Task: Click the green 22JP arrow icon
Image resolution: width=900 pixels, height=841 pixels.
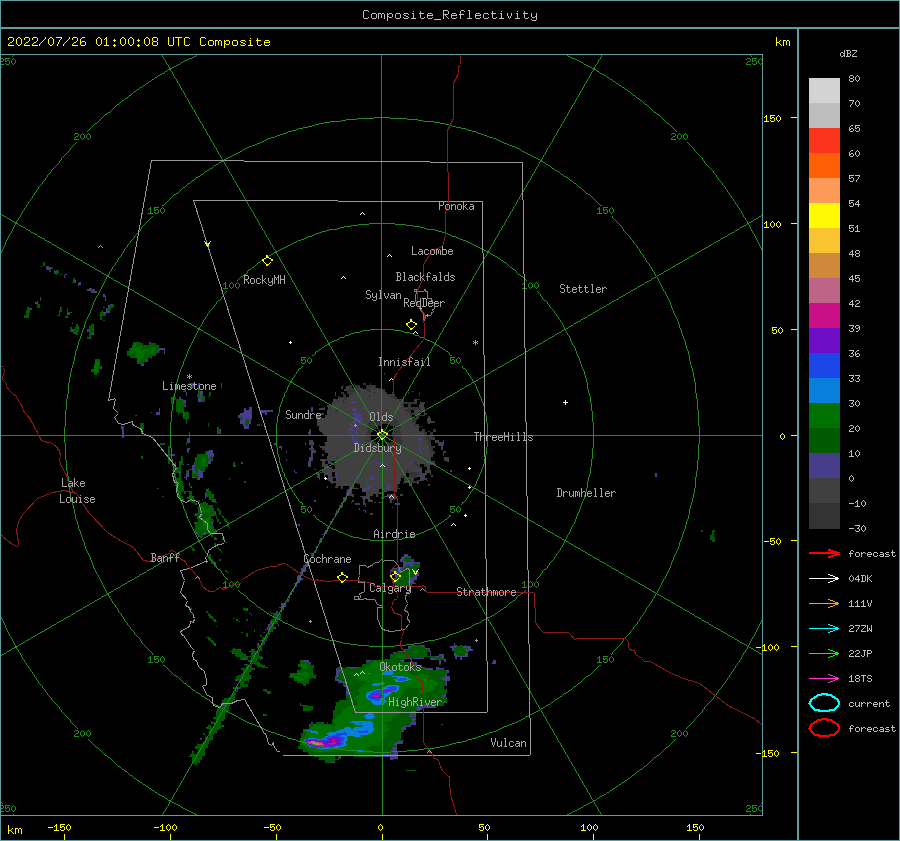Action: click(x=824, y=653)
